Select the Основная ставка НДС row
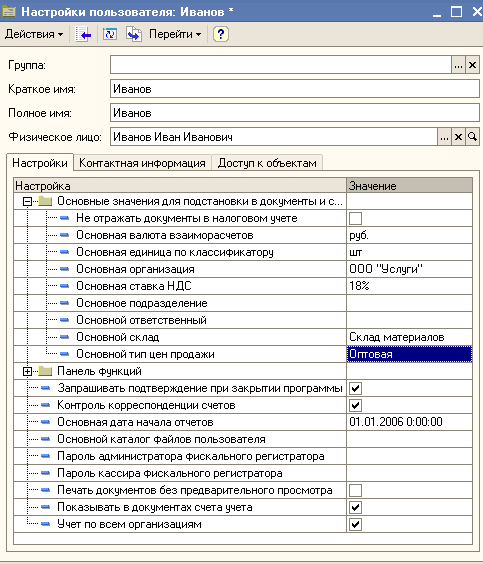Viewport: 483px width, 564px height. click(x=243, y=286)
